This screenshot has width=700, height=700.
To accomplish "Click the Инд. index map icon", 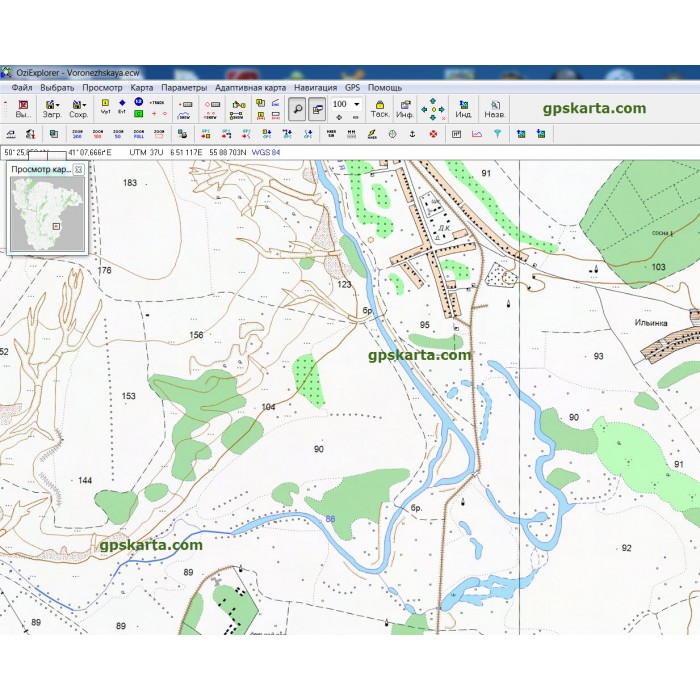I will point(464,108).
